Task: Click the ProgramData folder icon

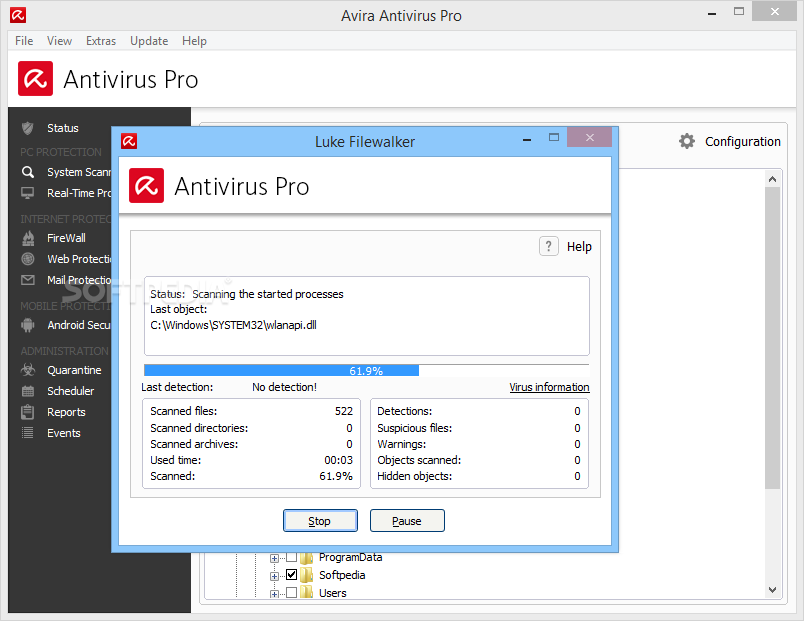Action: (306, 557)
